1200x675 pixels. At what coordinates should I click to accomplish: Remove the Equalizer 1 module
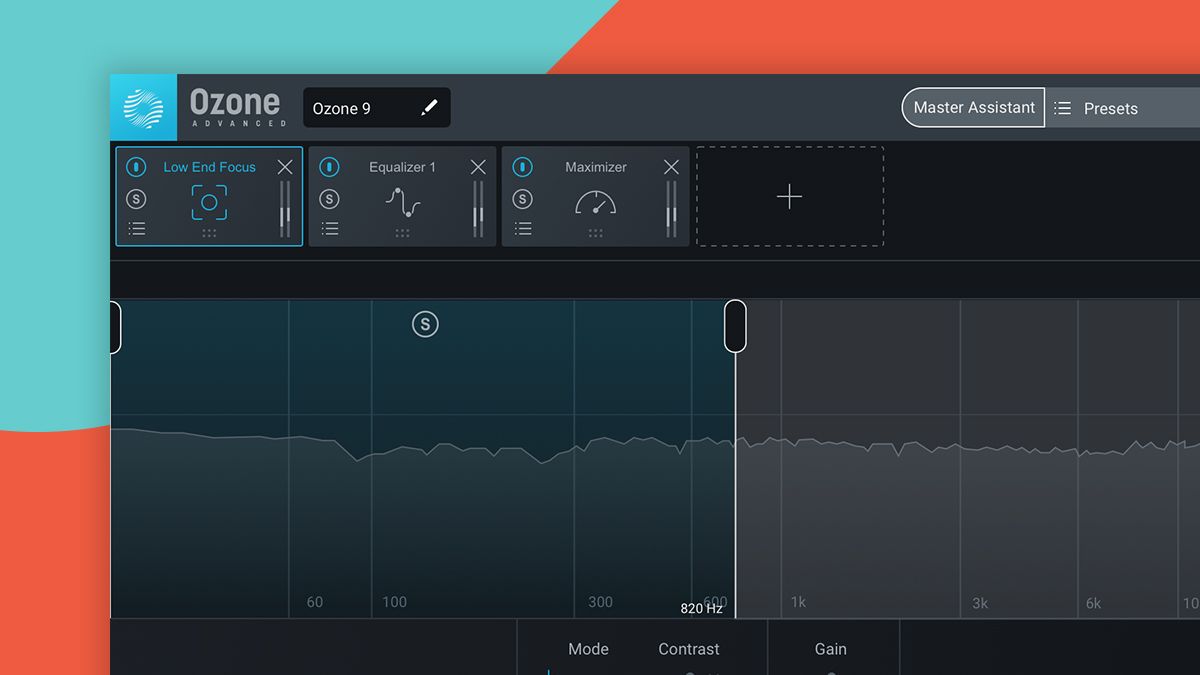[x=478, y=167]
